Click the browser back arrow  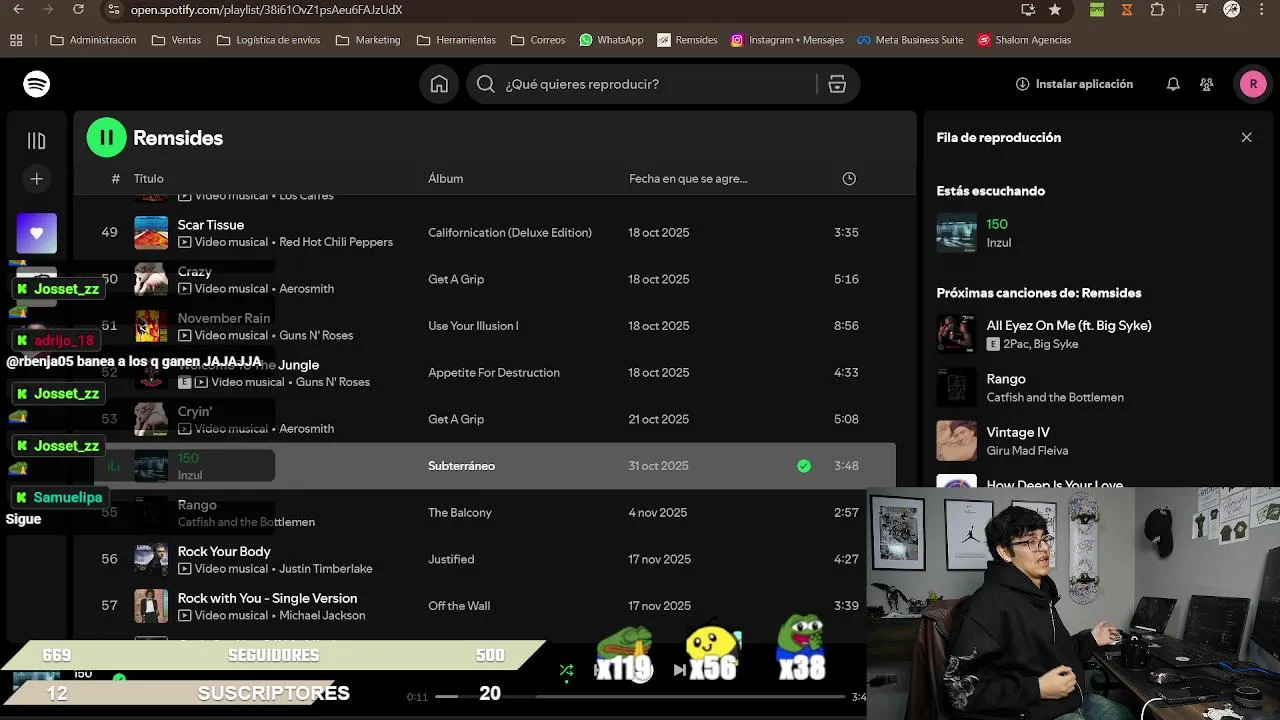coord(18,10)
